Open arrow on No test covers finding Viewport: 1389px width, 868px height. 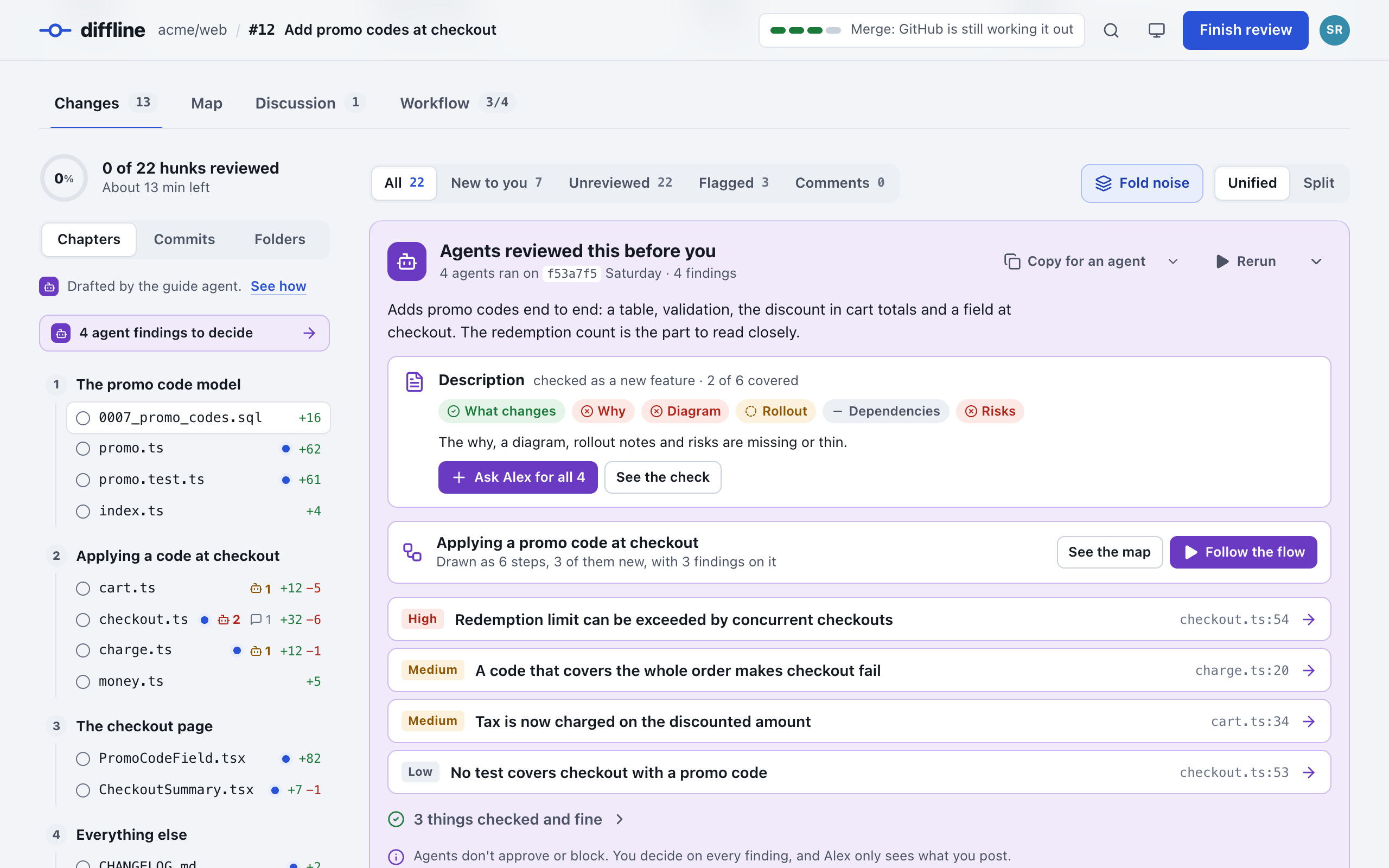point(1309,773)
